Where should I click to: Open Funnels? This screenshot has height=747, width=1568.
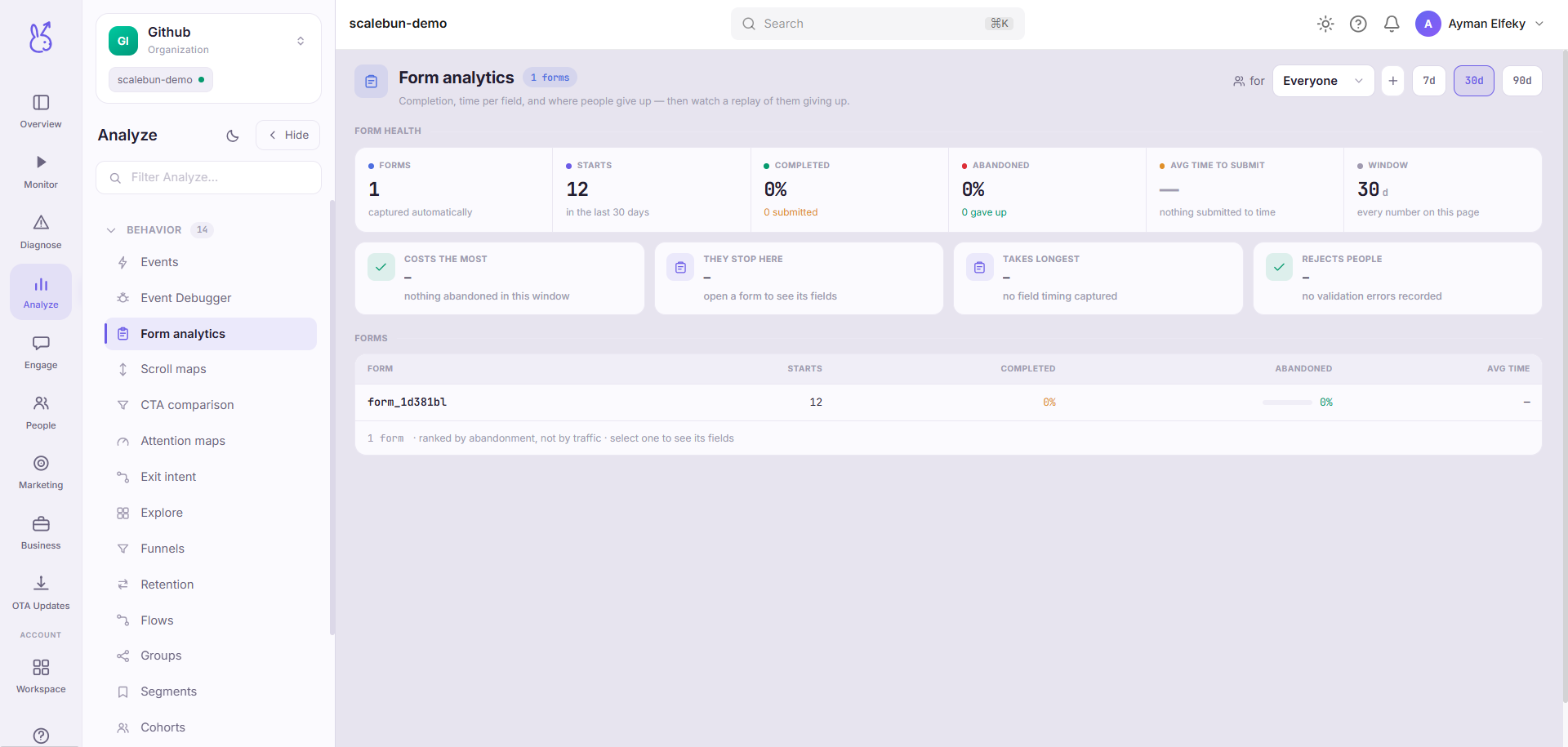click(x=211, y=549)
